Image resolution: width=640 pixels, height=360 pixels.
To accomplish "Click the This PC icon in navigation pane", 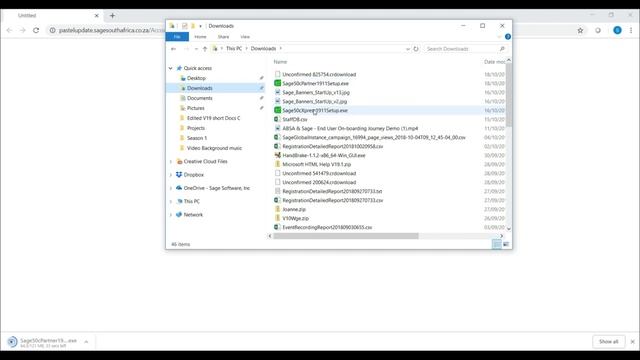I will click(179, 201).
